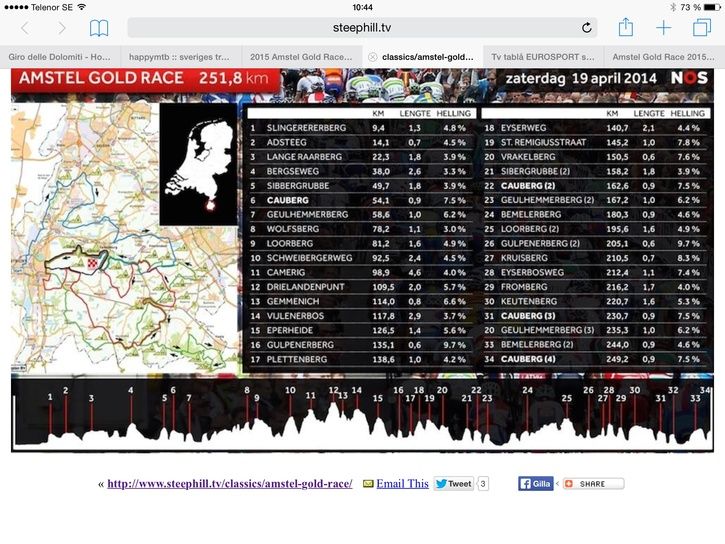725x544 pixels.
Task: Show all tabs overview icon
Action: click(x=702, y=27)
